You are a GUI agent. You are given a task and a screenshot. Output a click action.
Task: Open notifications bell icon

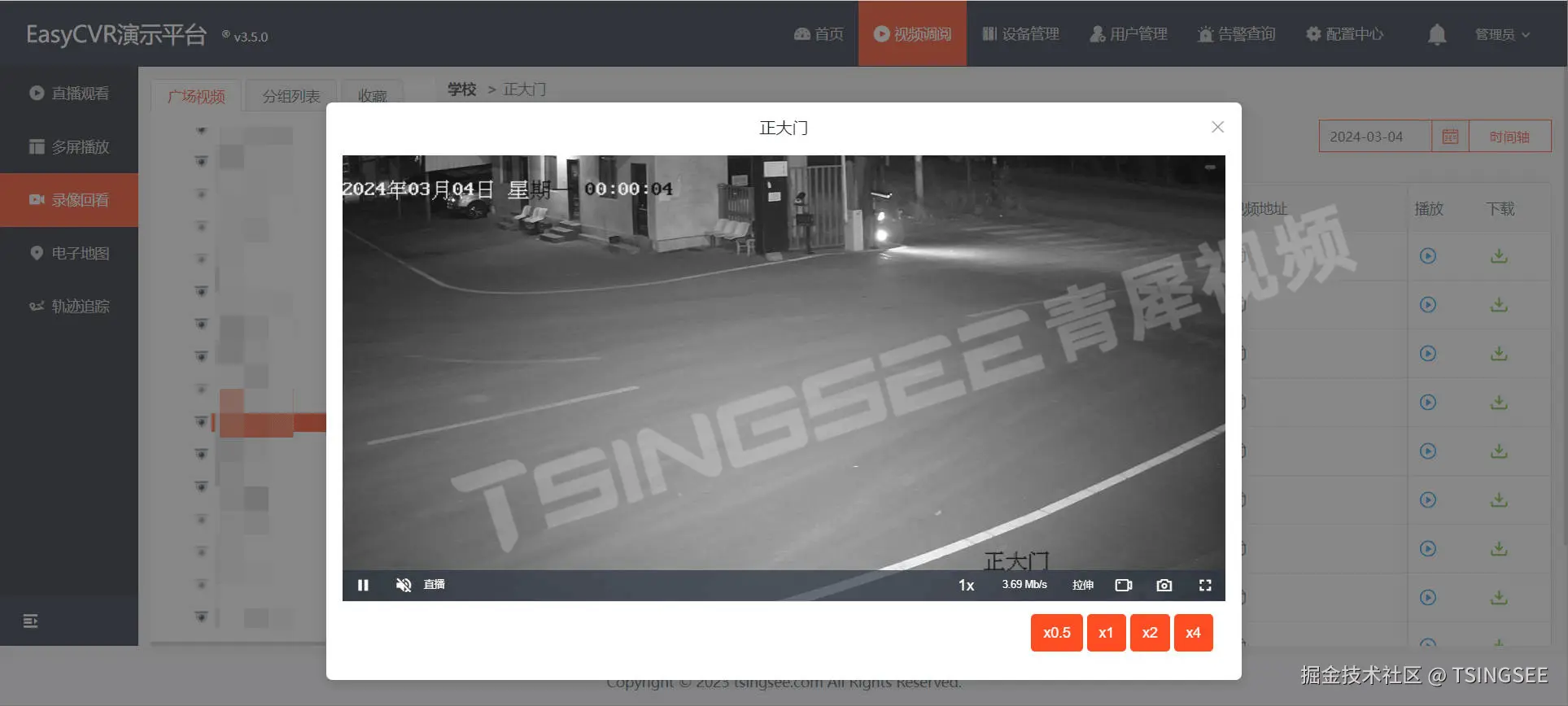tap(1437, 34)
